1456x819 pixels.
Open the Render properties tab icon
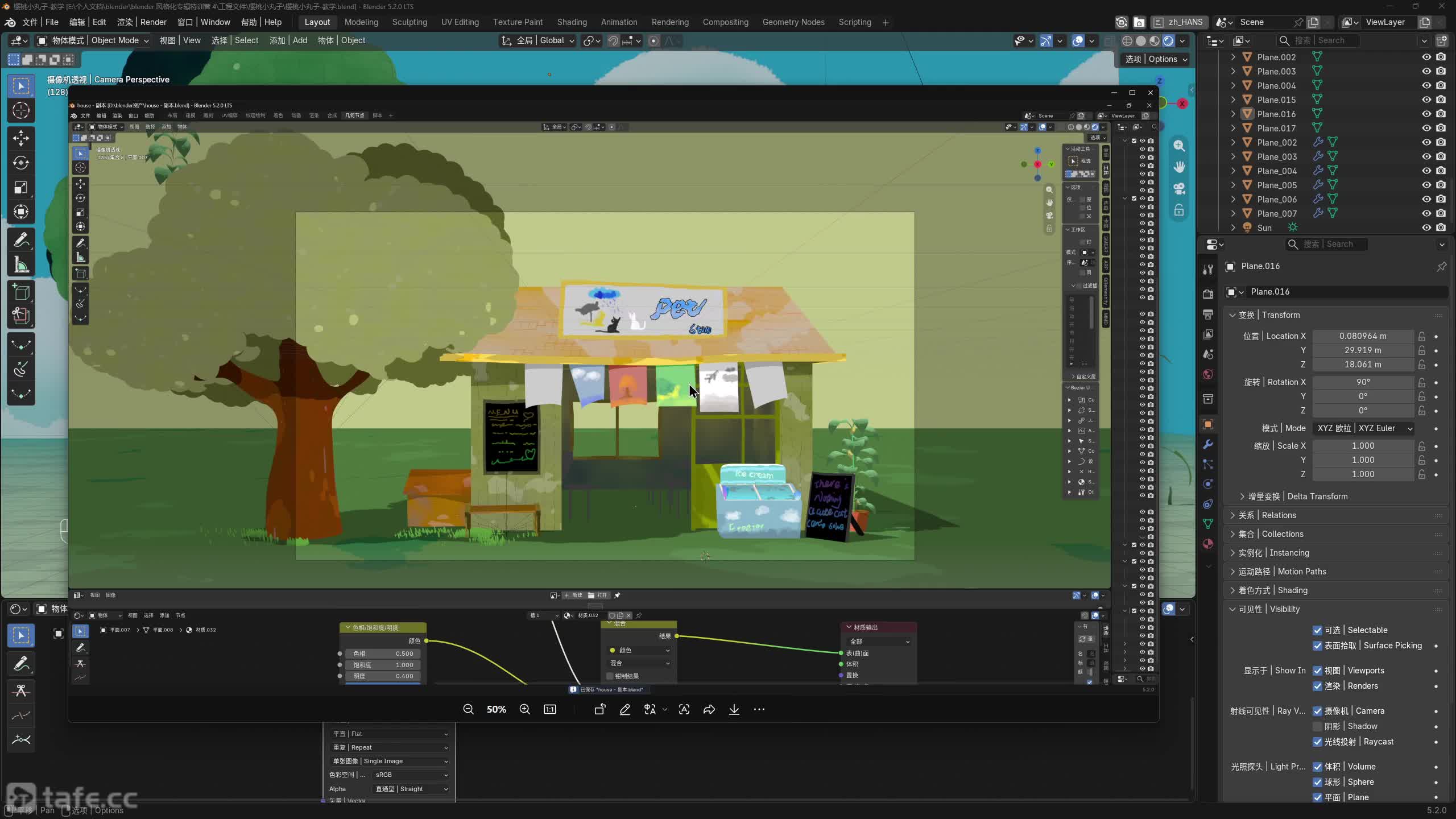click(1208, 294)
